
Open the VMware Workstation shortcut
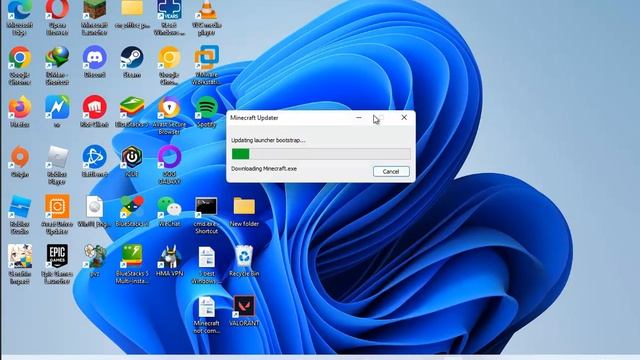point(207,65)
